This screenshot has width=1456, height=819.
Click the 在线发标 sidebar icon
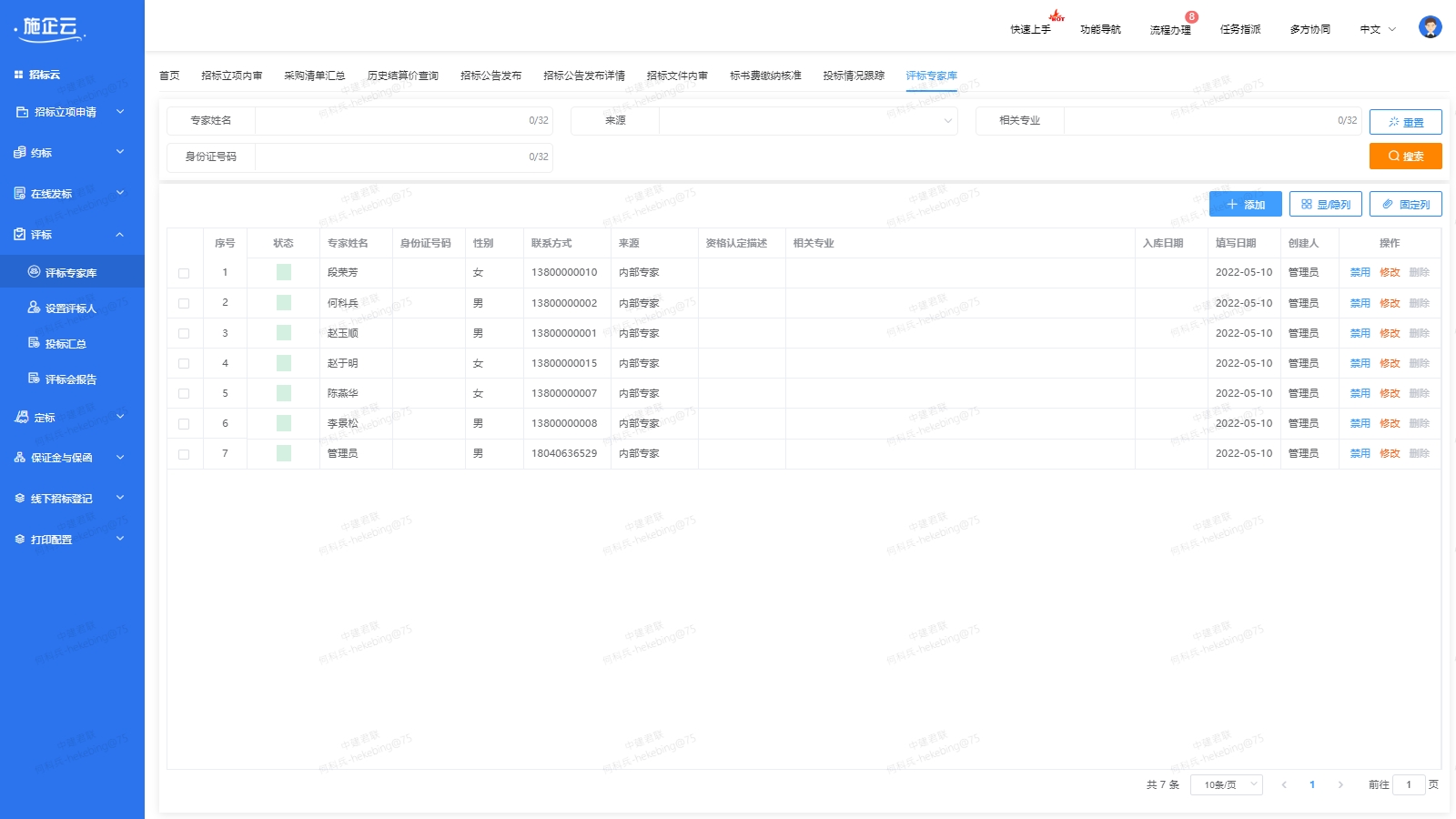coord(20,194)
